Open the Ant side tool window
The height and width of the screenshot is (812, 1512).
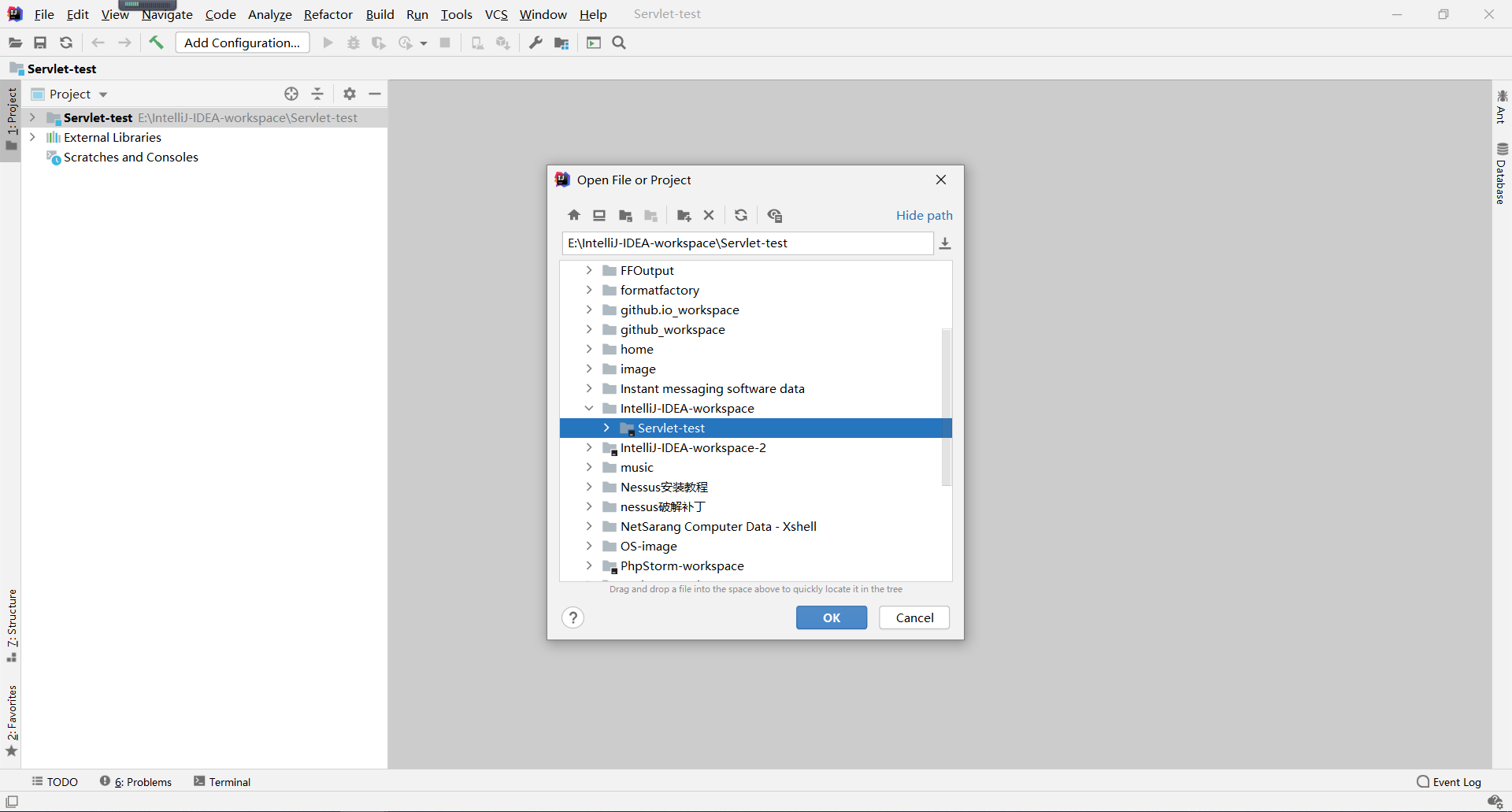1502,107
